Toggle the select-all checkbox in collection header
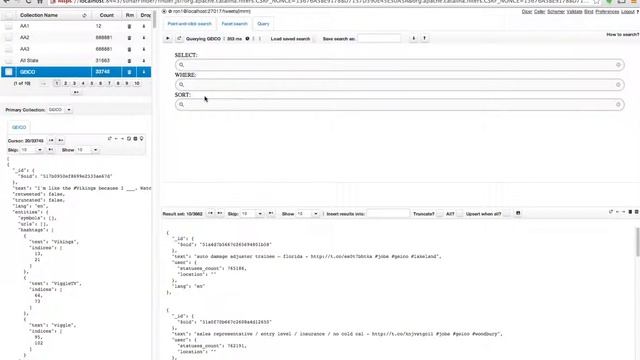The height and width of the screenshot is (360, 640). 9,16
